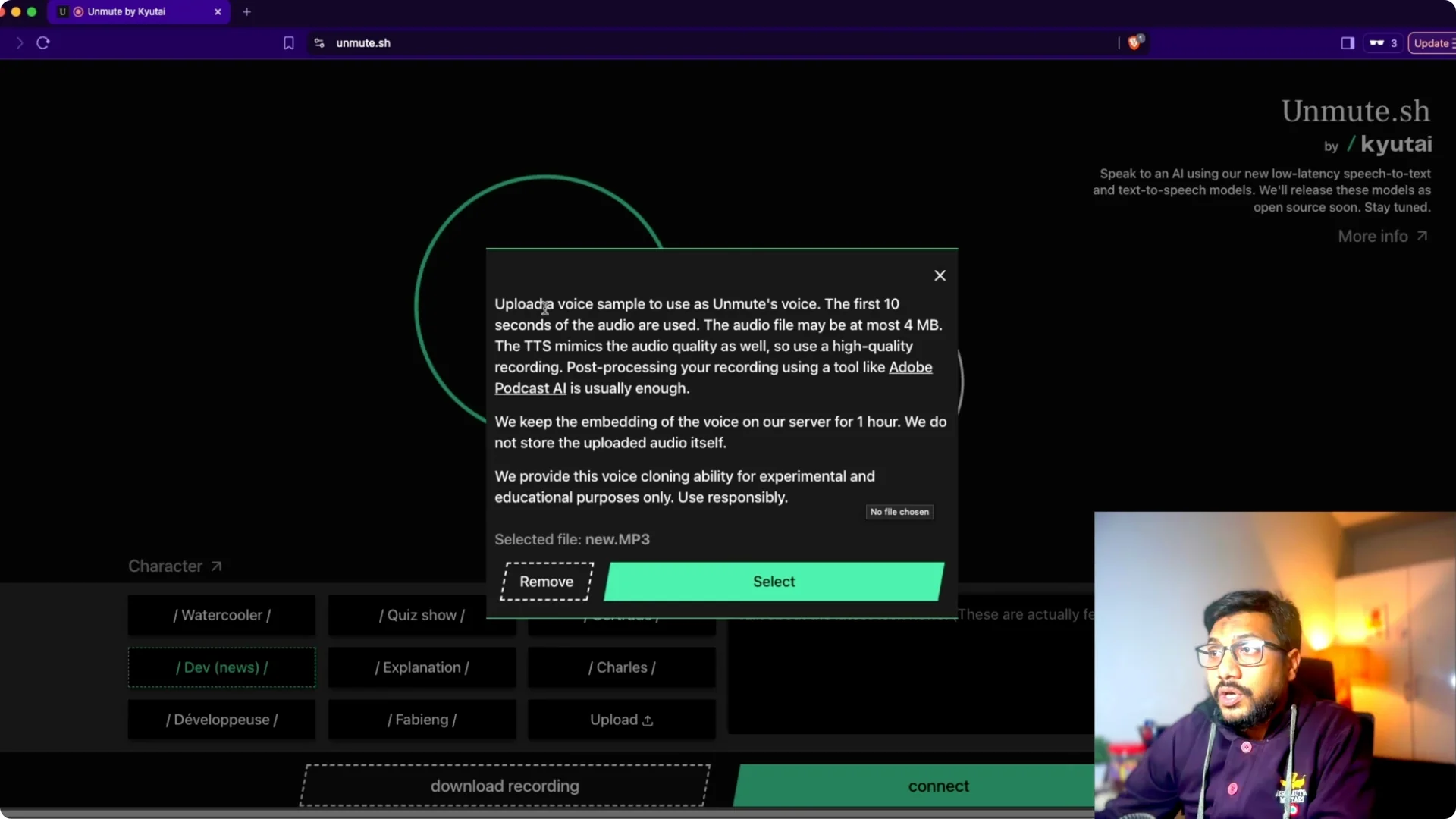Screen dimensions: 1456x819
Task: Confirm voice with the Select button
Action: pos(773,582)
